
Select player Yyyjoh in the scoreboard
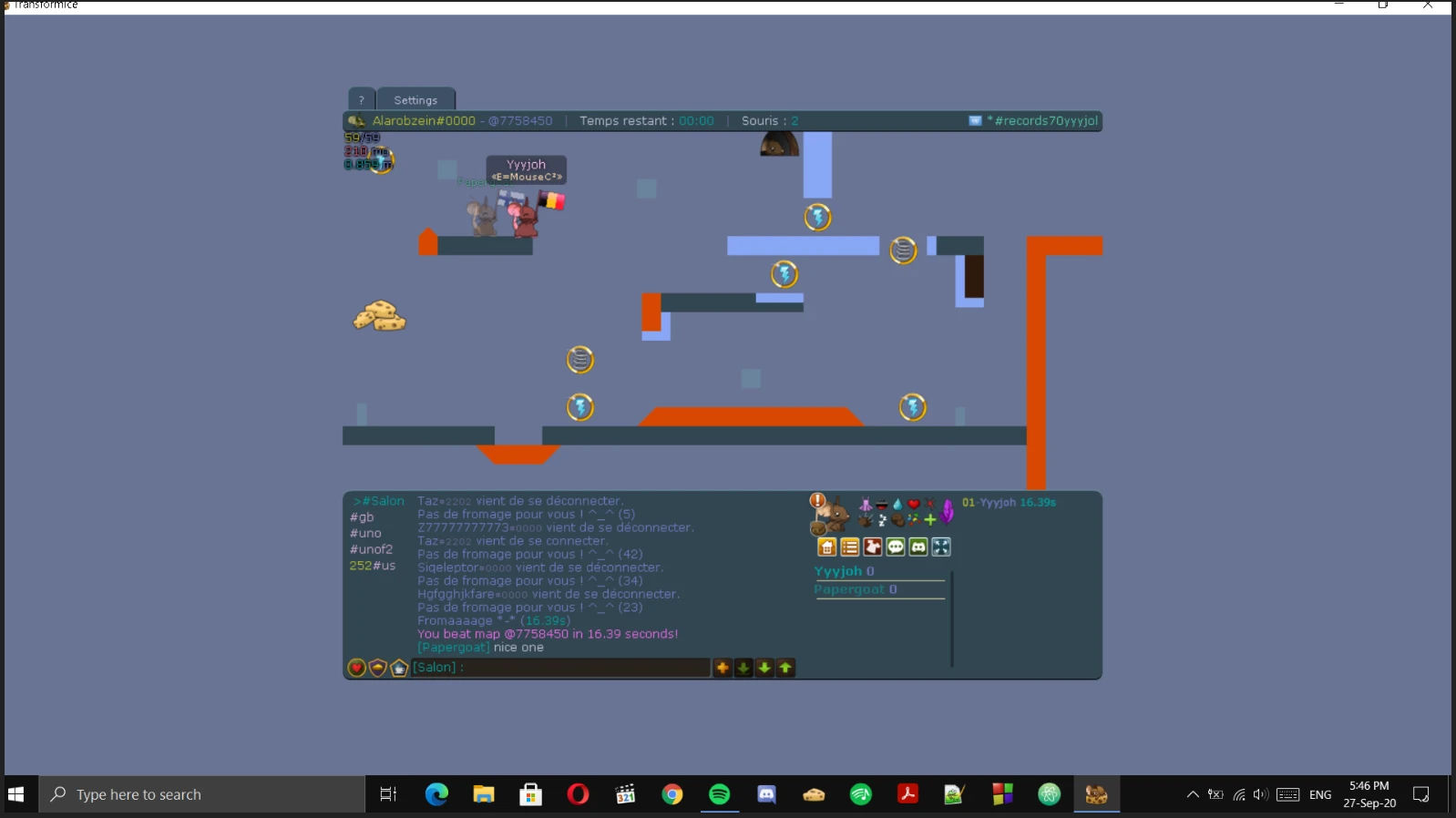point(845,571)
